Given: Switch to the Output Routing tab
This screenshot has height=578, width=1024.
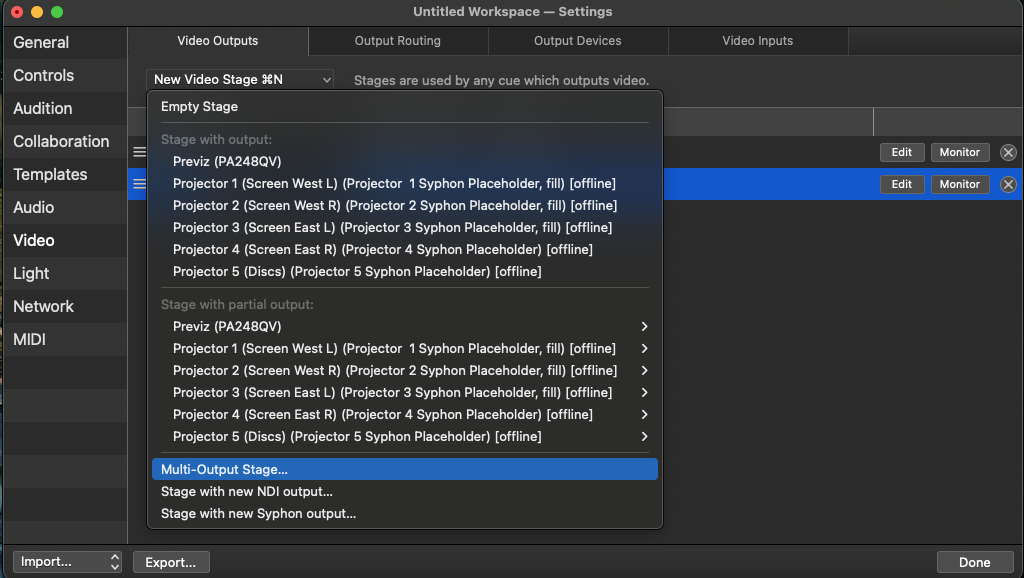Looking at the screenshot, I should pyautogui.click(x=397, y=41).
